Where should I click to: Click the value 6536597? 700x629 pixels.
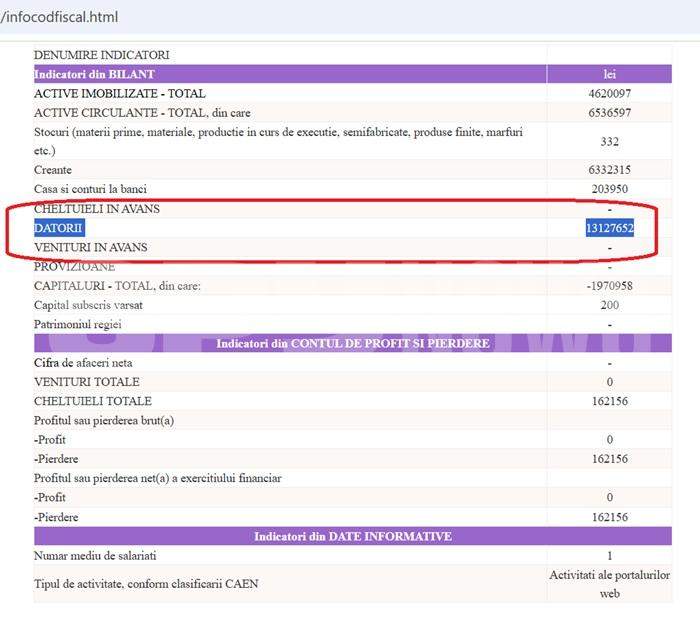[x=609, y=112]
